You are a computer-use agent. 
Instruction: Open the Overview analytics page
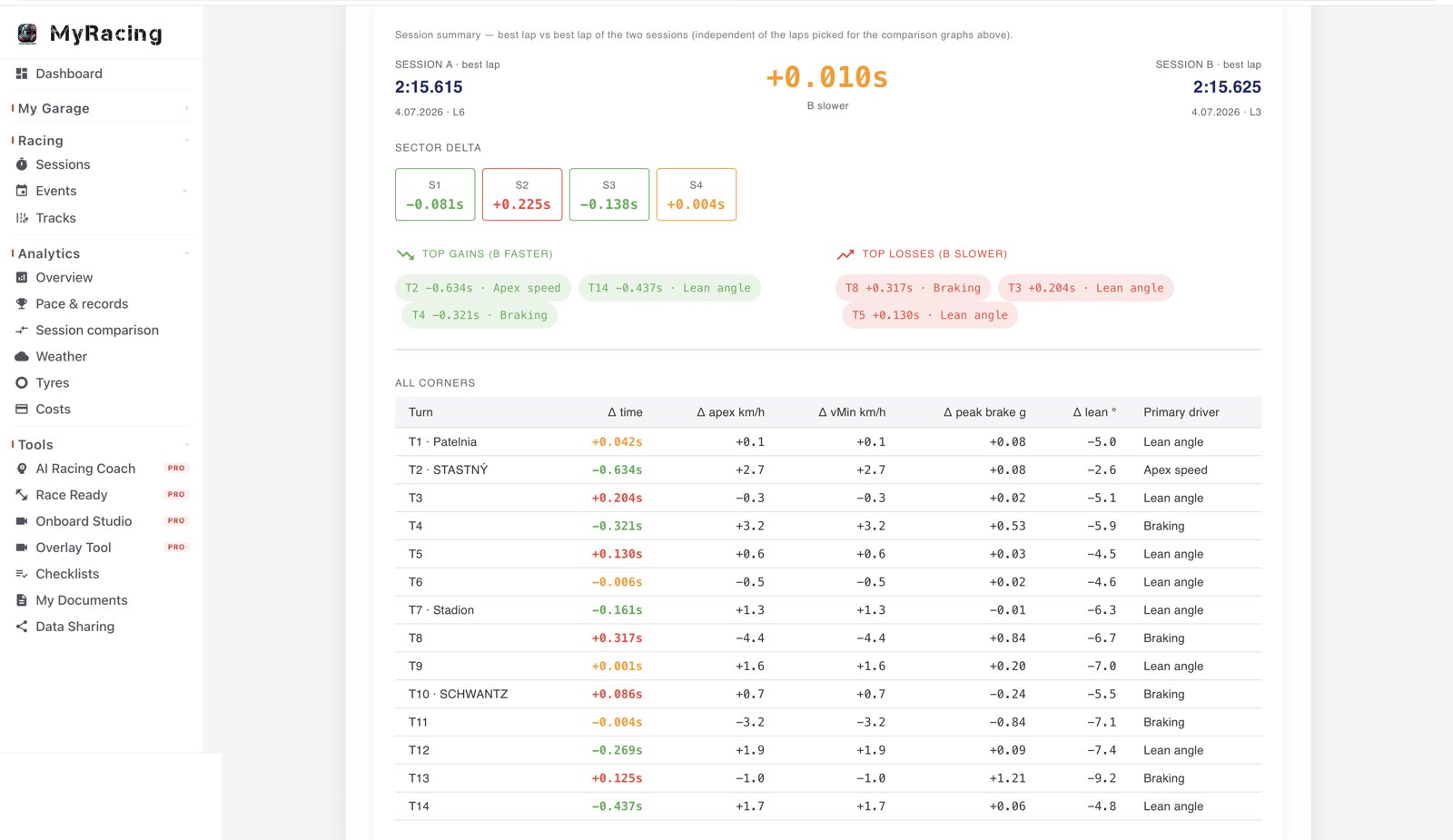click(x=64, y=277)
